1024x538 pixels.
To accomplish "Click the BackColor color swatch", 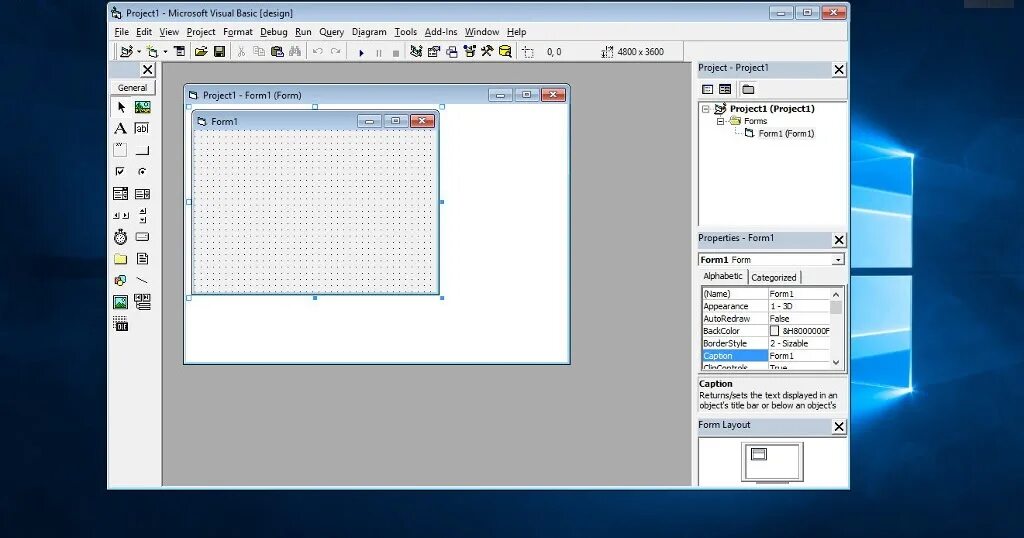I will coord(775,331).
